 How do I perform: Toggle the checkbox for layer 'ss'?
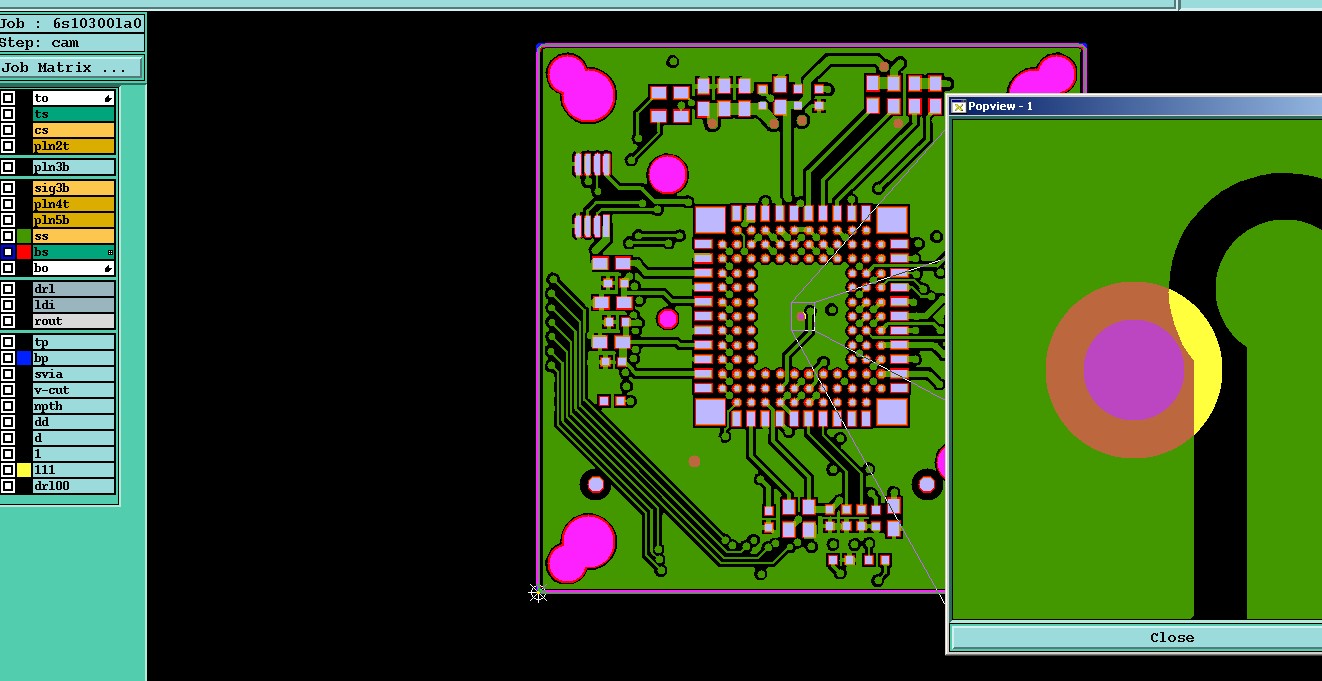click(x=8, y=236)
